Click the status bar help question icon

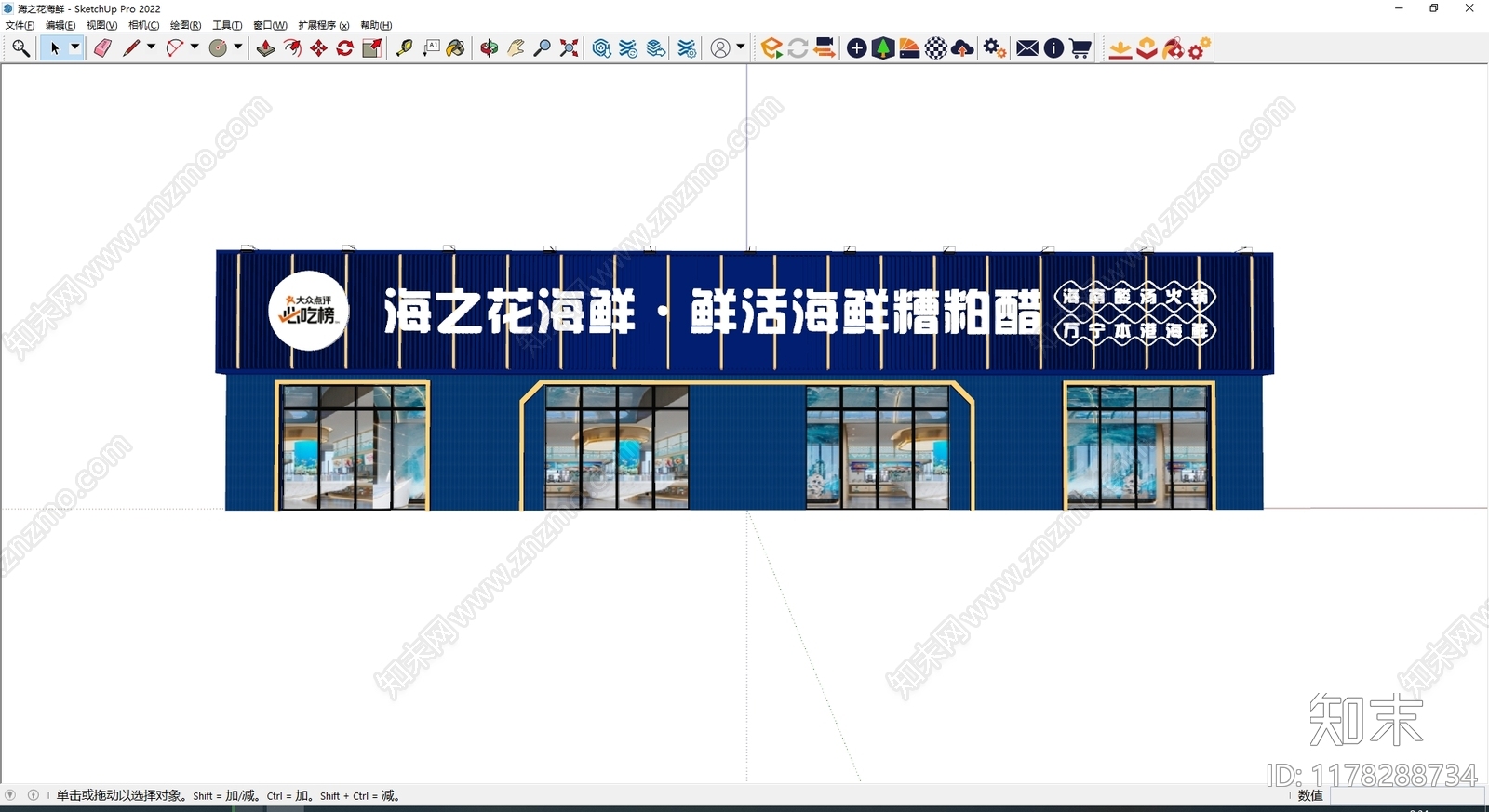coord(10,795)
